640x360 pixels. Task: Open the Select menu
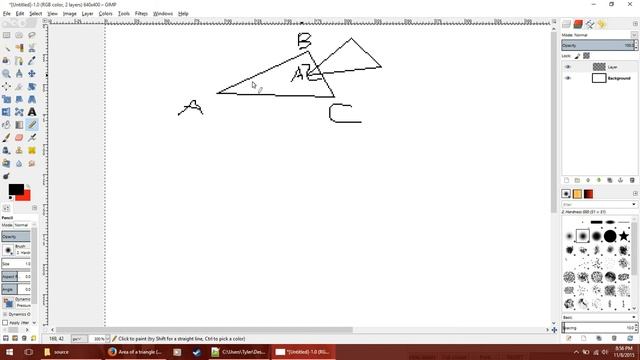36,13
